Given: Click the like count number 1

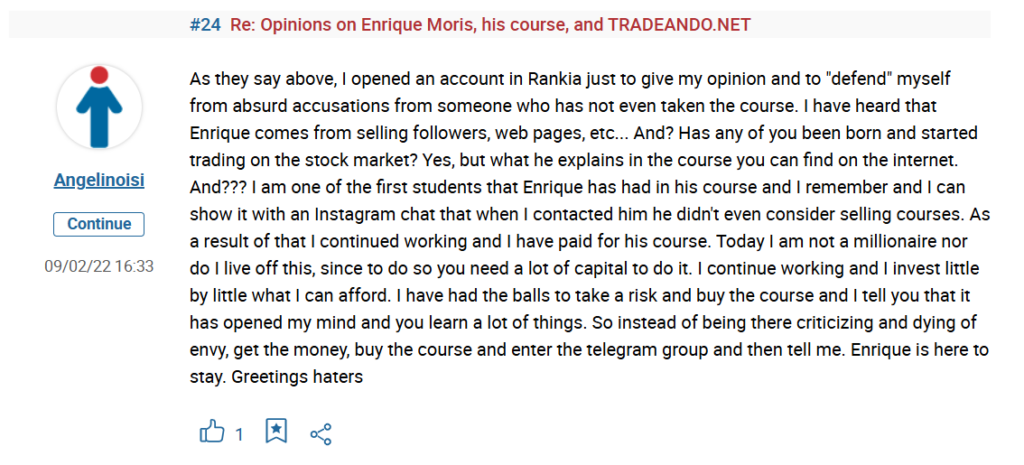Looking at the screenshot, I should [x=239, y=434].
